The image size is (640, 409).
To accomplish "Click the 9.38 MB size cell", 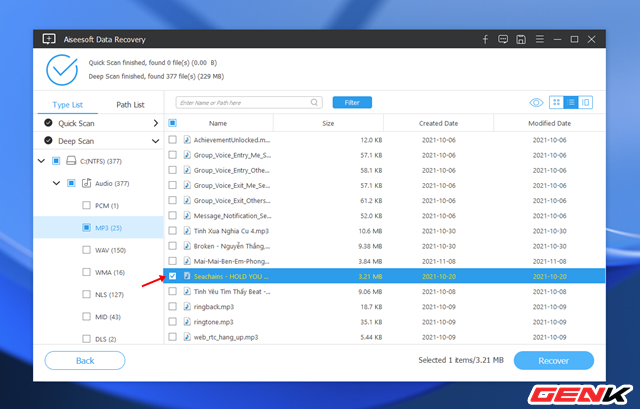I will pos(370,246).
